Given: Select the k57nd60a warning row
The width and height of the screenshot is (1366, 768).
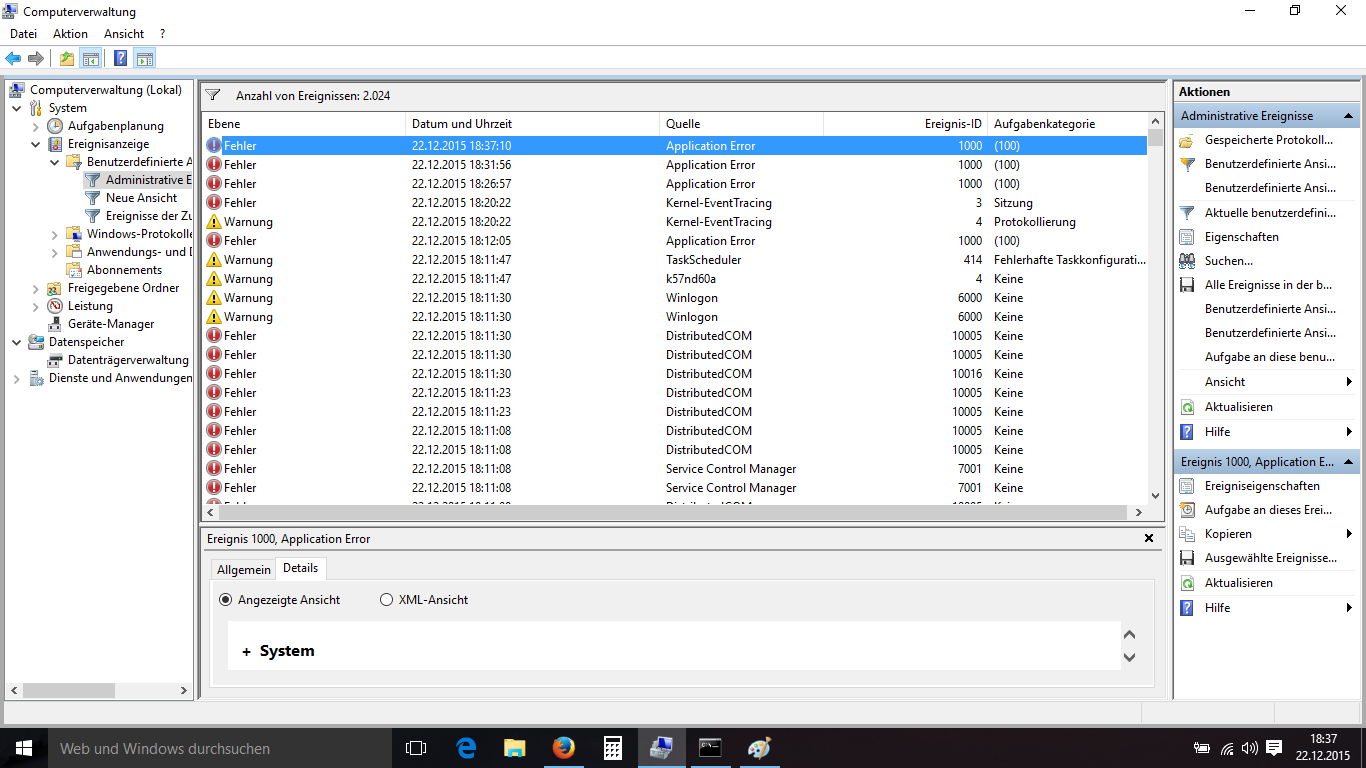Looking at the screenshot, I should [675, 279].
